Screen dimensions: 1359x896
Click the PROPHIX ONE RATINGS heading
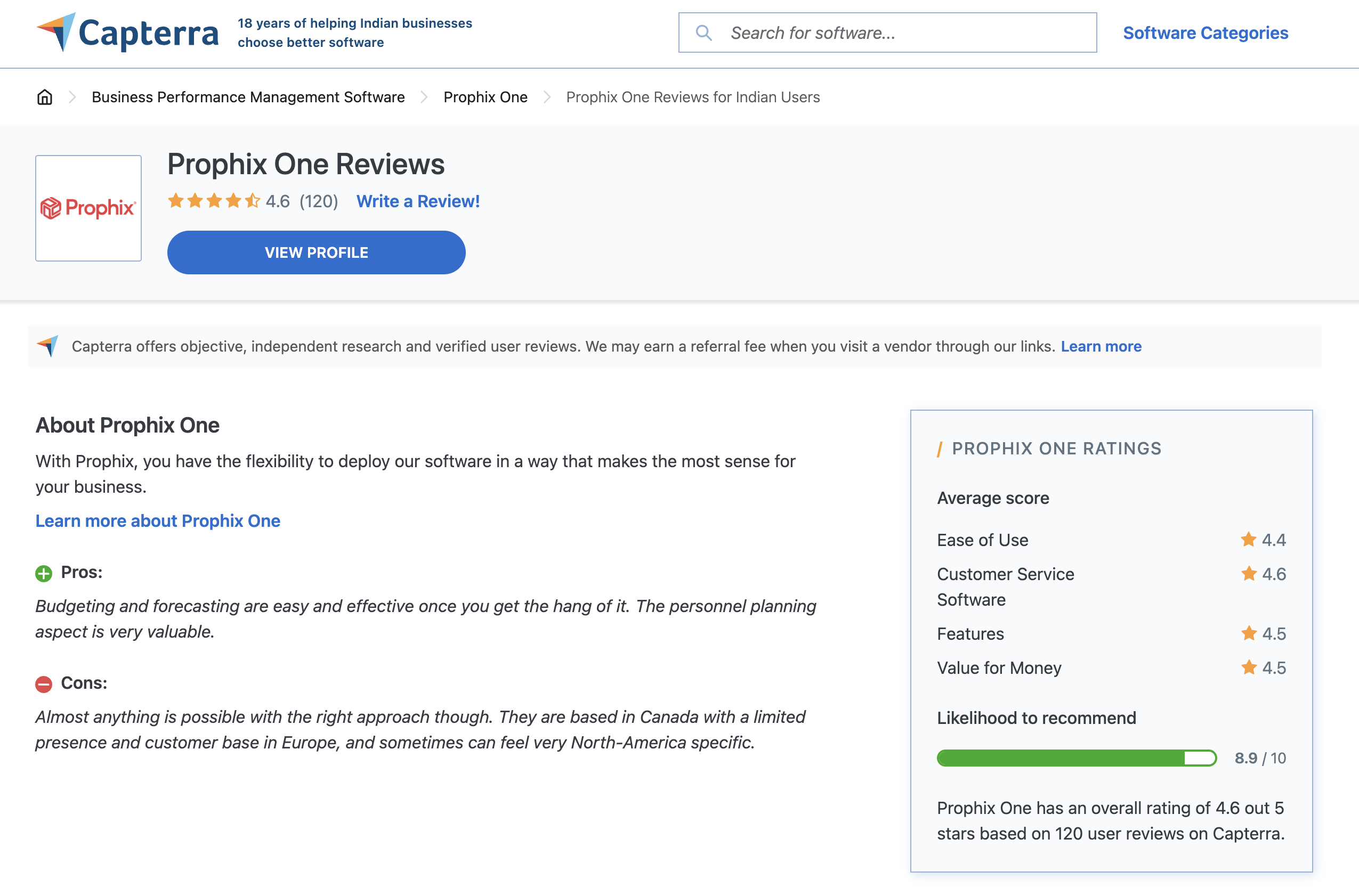[1056, 449]
